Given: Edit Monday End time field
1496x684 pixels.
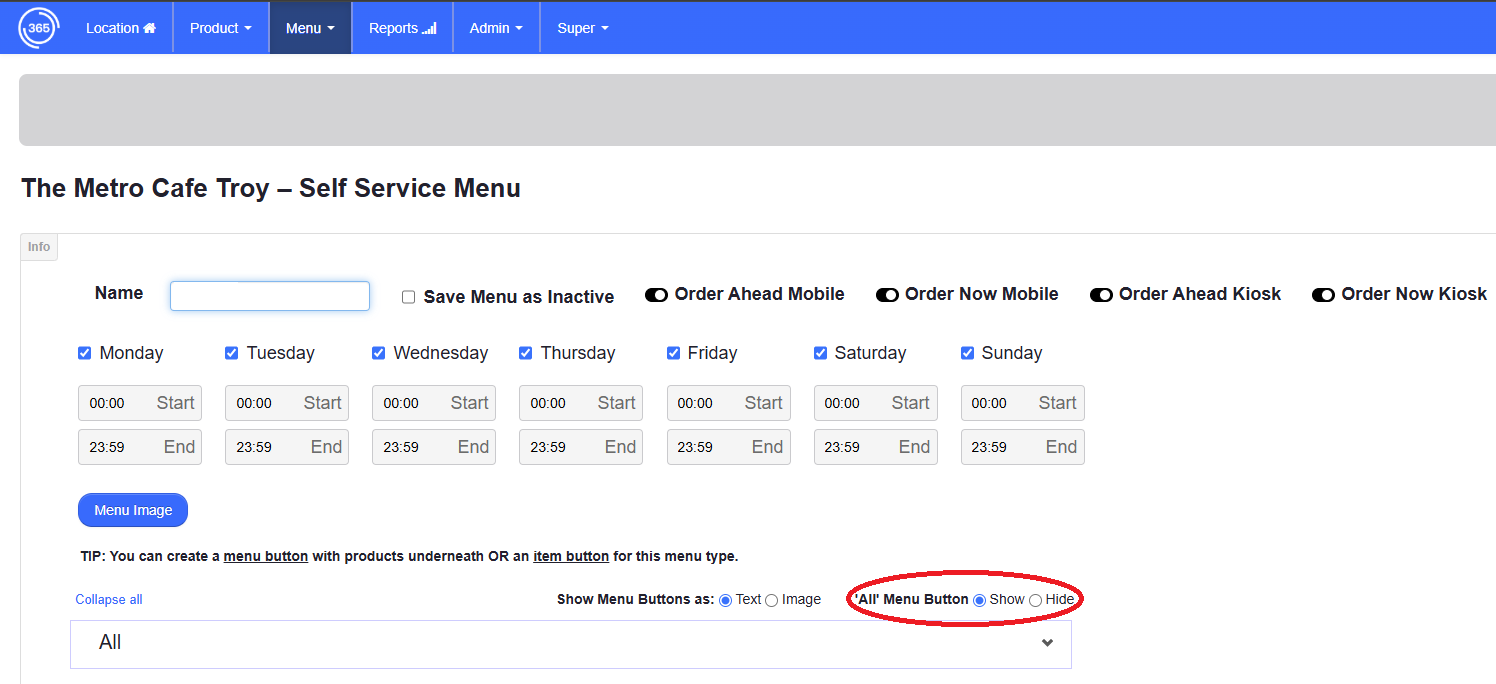Looking at the screenshot, I should coord(140,447).
